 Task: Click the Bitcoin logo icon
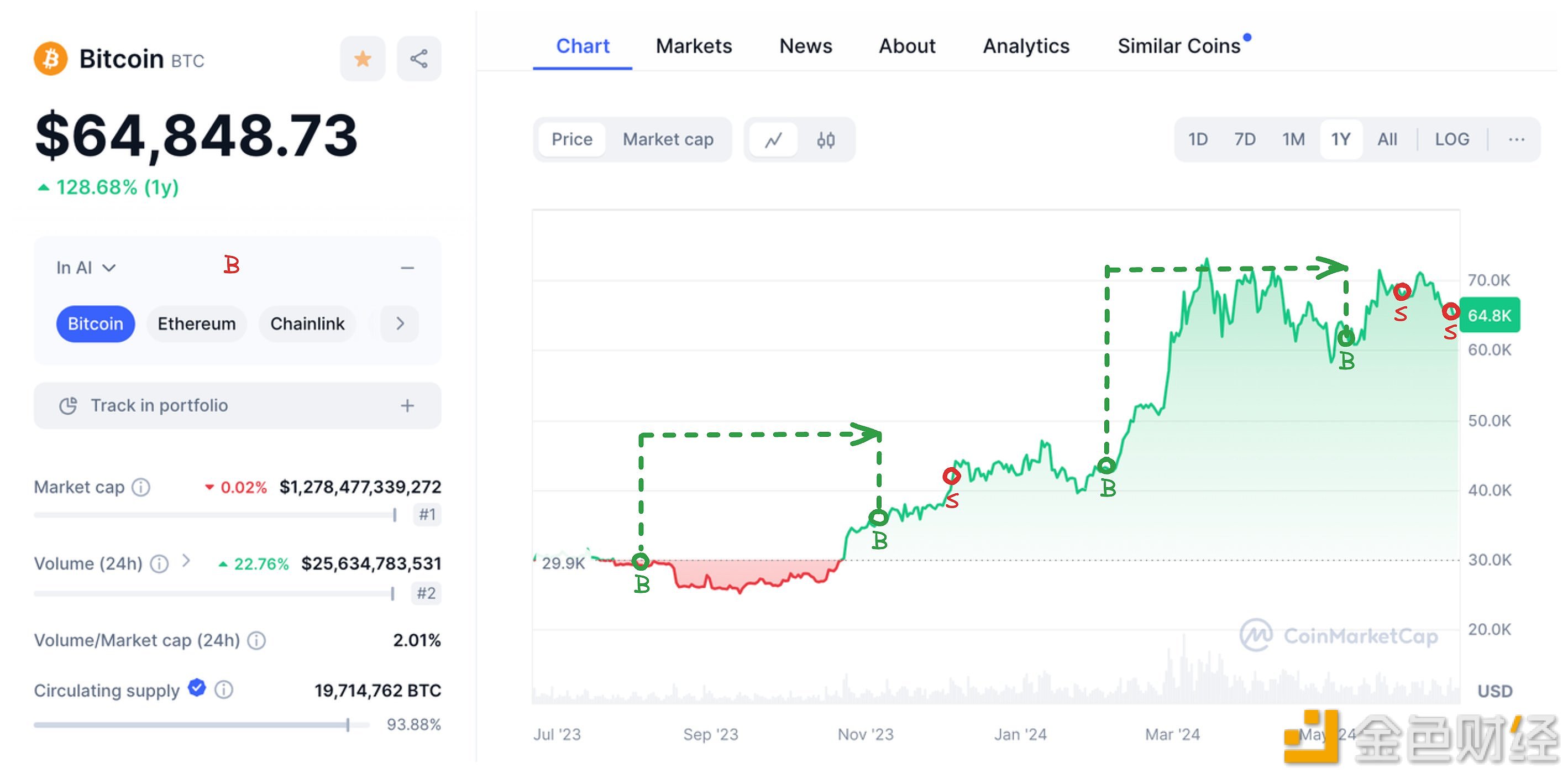[50, 59]
